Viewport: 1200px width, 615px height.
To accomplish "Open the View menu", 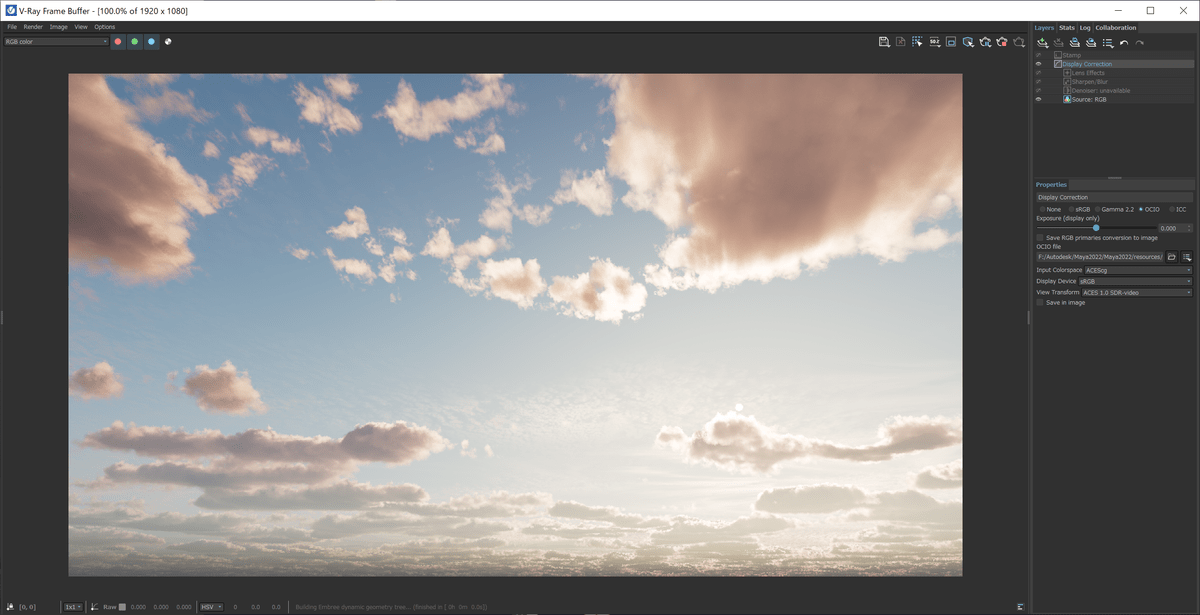I will click(x=81, y=27).
